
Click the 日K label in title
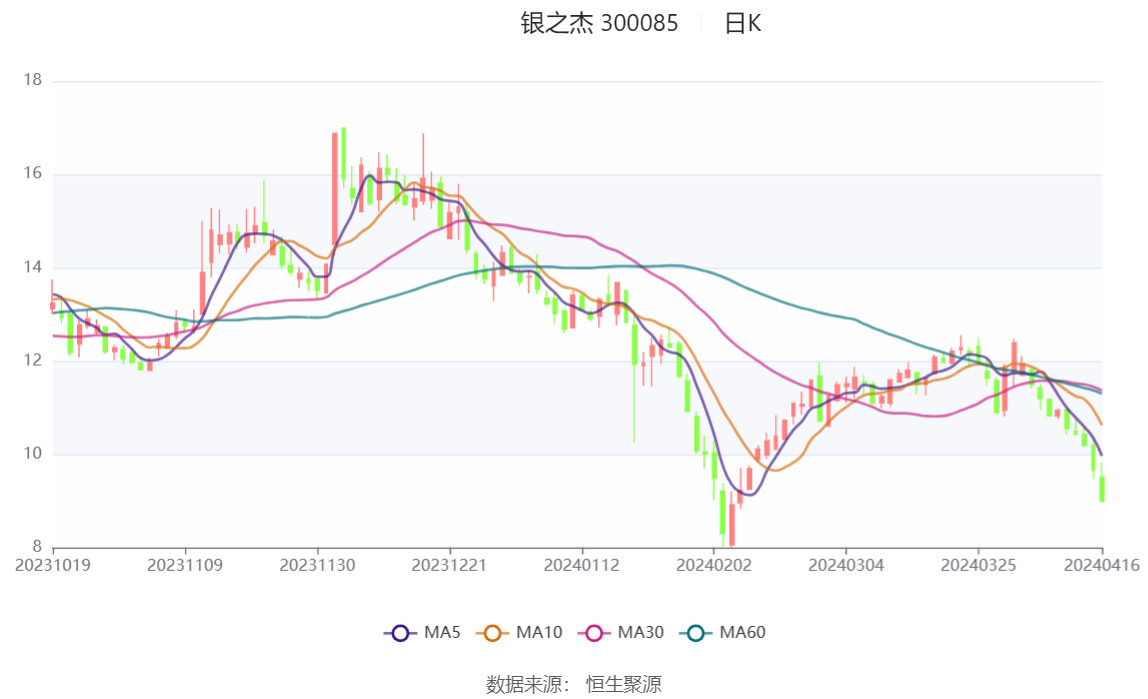coord(742,23)
